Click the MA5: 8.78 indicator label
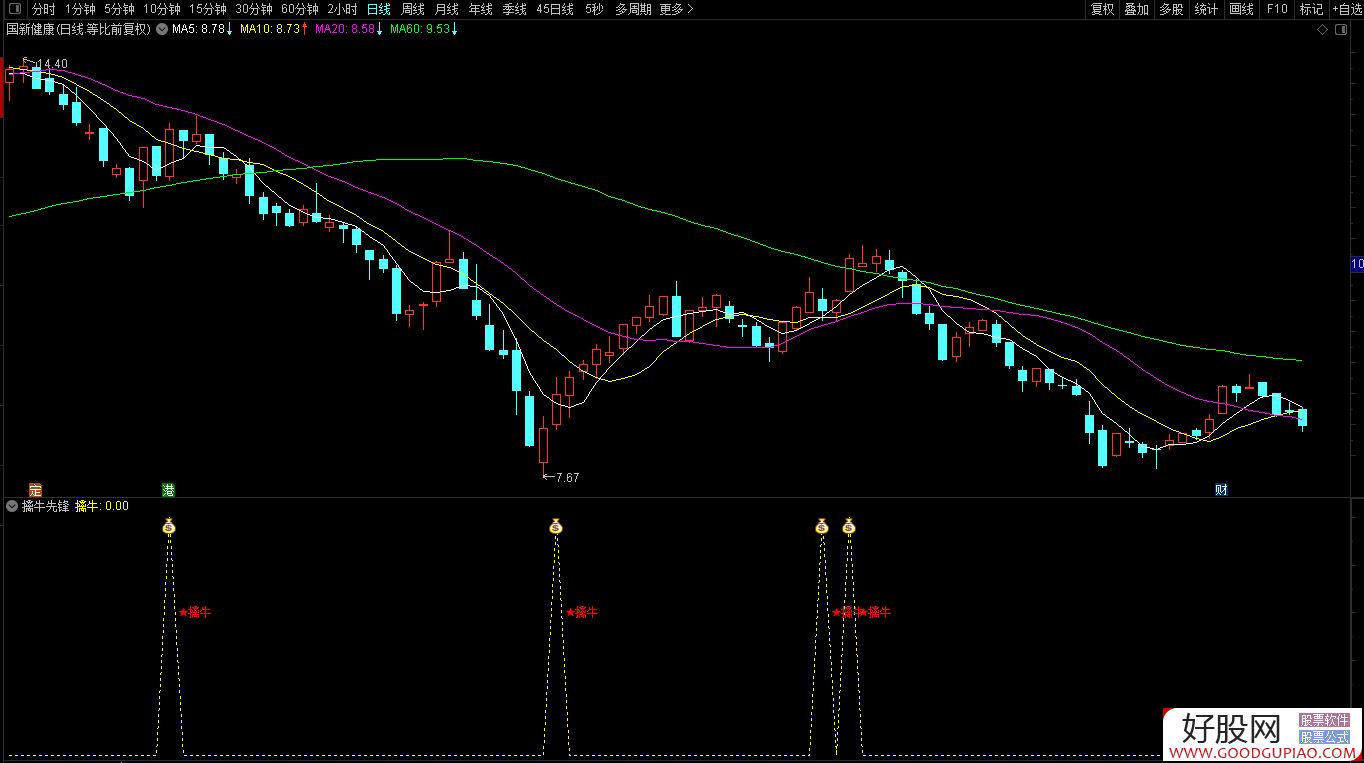This screenshot has width=1364, height=763. 203,29
